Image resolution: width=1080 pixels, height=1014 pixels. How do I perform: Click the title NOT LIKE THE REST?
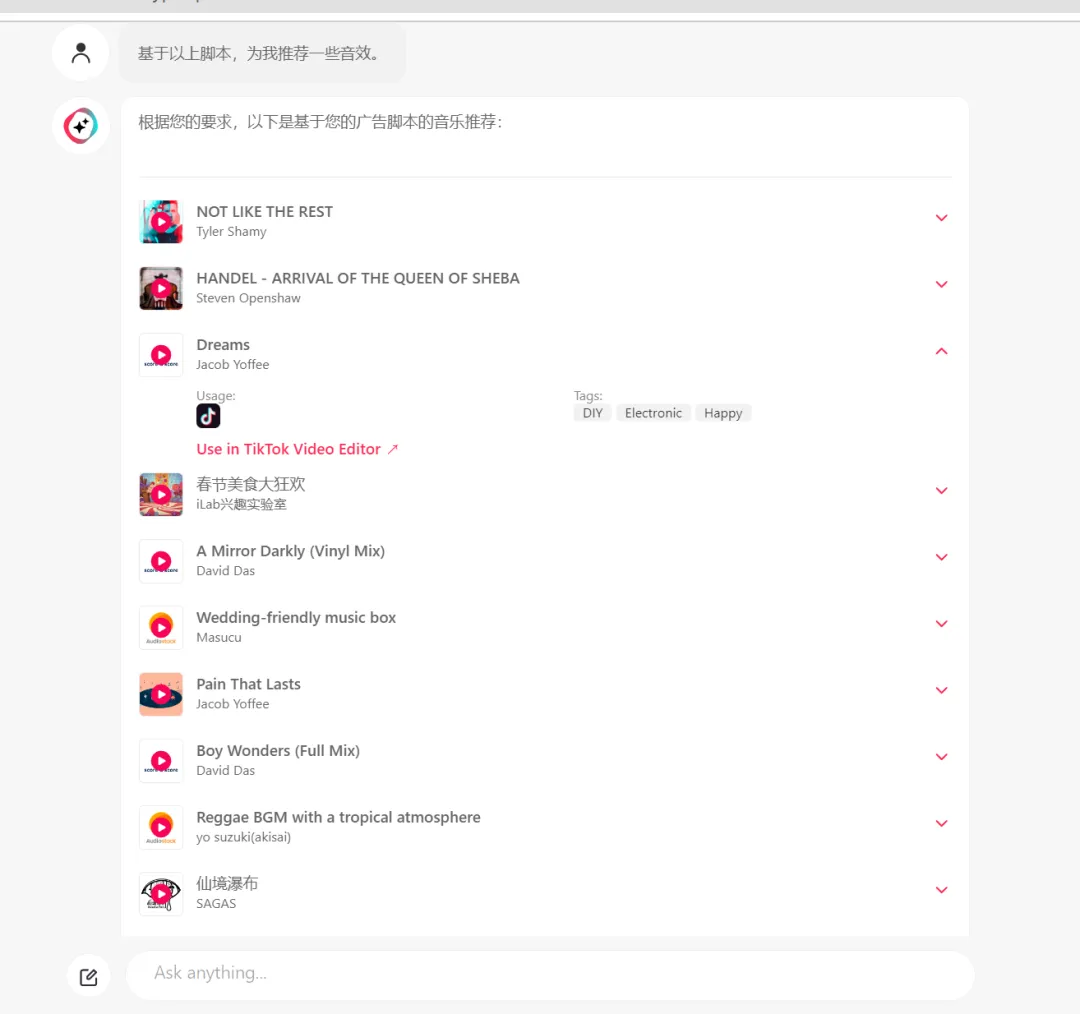(264, 211)
